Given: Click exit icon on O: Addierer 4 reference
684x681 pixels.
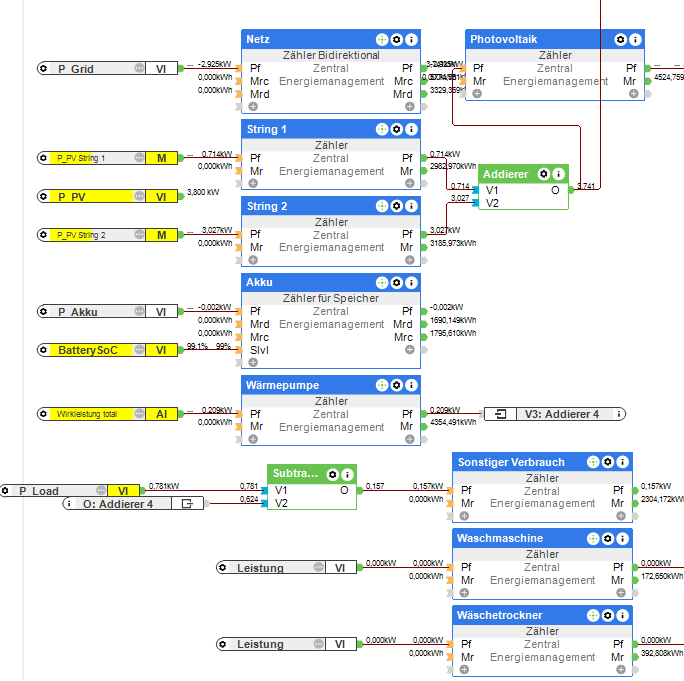Looking at the screenshot, I should pyautogui.click(x=187, y=503).
